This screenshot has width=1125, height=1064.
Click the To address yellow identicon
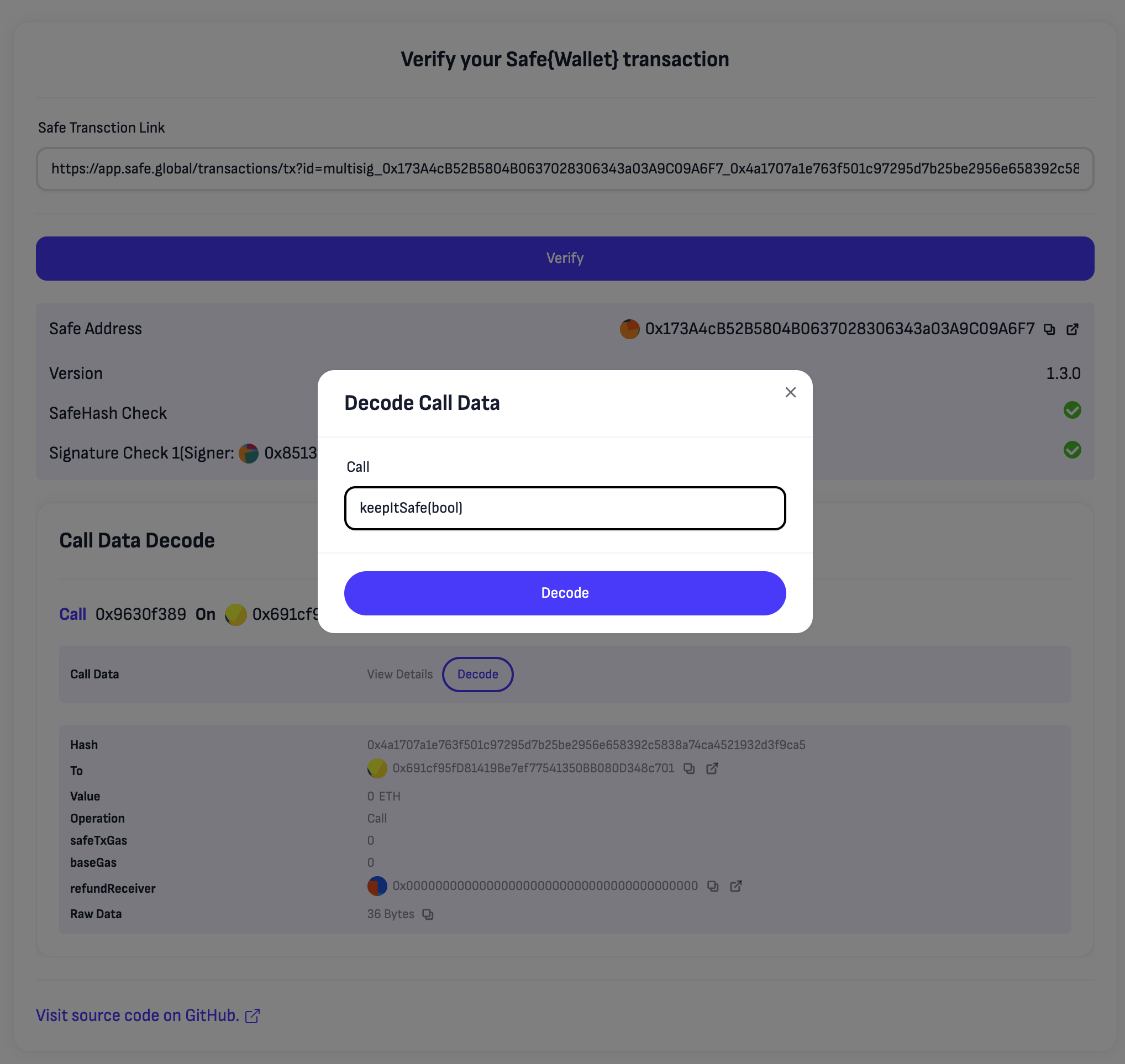[x=377, y=768]
